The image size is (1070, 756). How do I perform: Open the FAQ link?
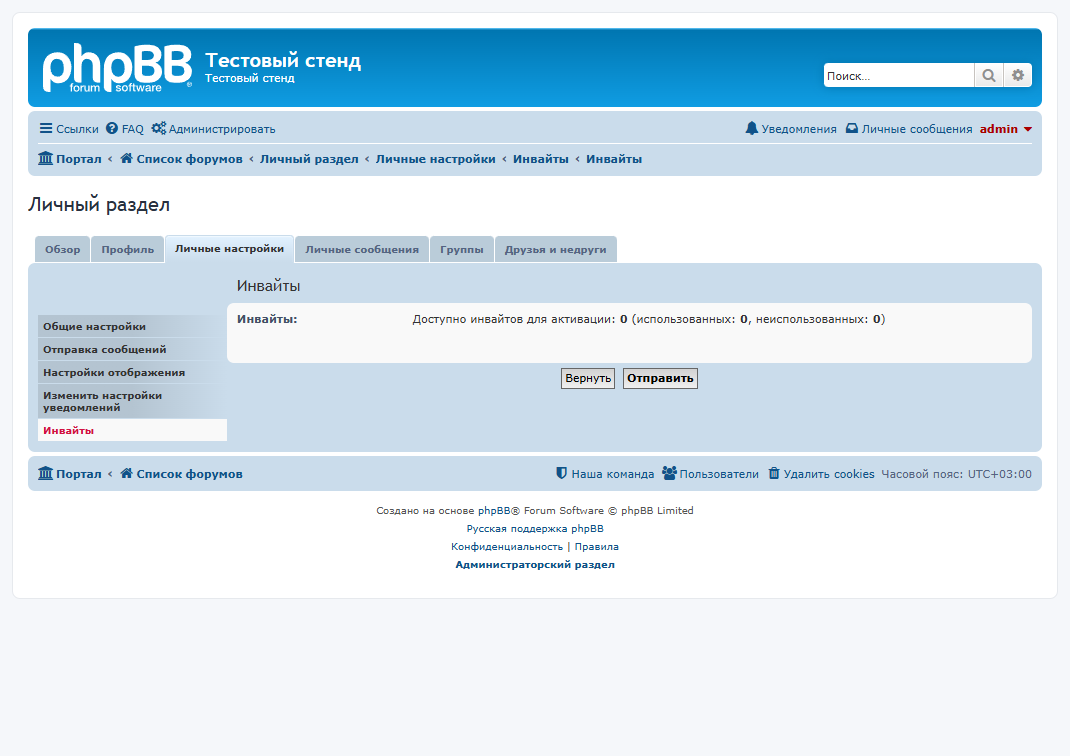(x=125, y=129)
